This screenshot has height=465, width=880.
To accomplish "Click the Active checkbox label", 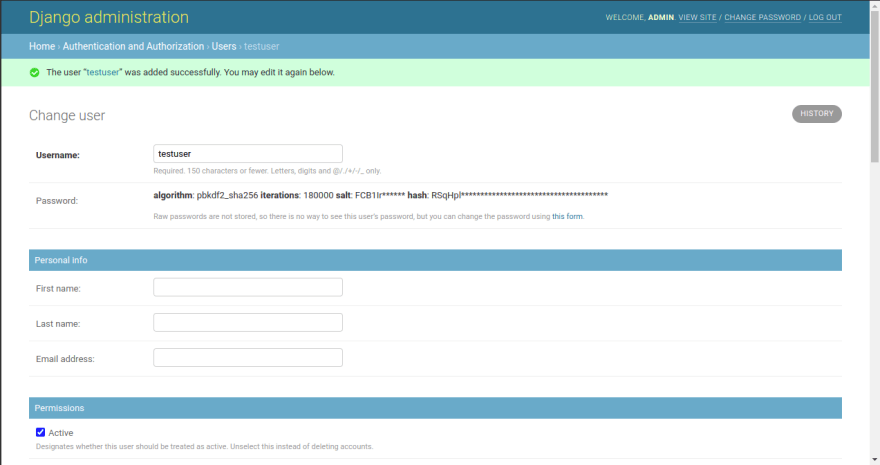I will coord(61,433).
